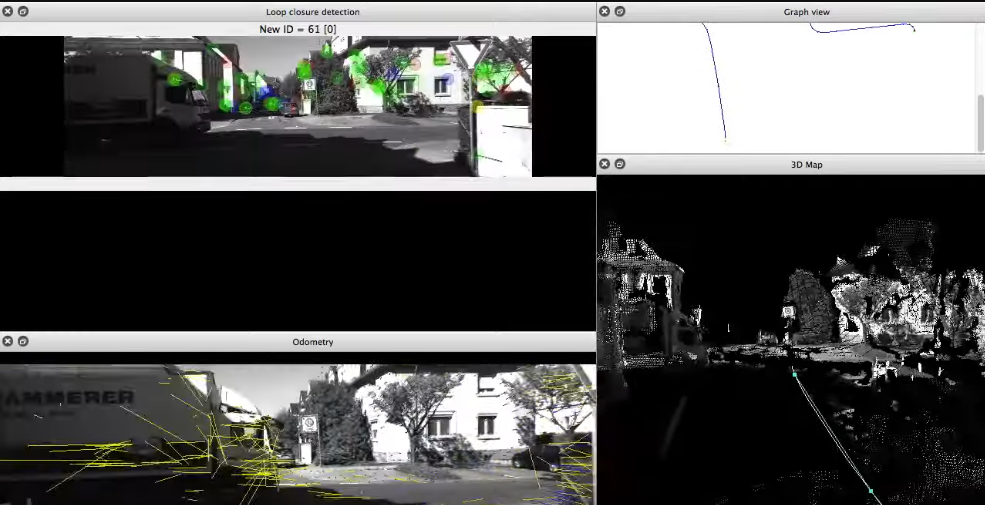Close the Loop closure detection panel
985x505 pixels.
pos(8,12)
